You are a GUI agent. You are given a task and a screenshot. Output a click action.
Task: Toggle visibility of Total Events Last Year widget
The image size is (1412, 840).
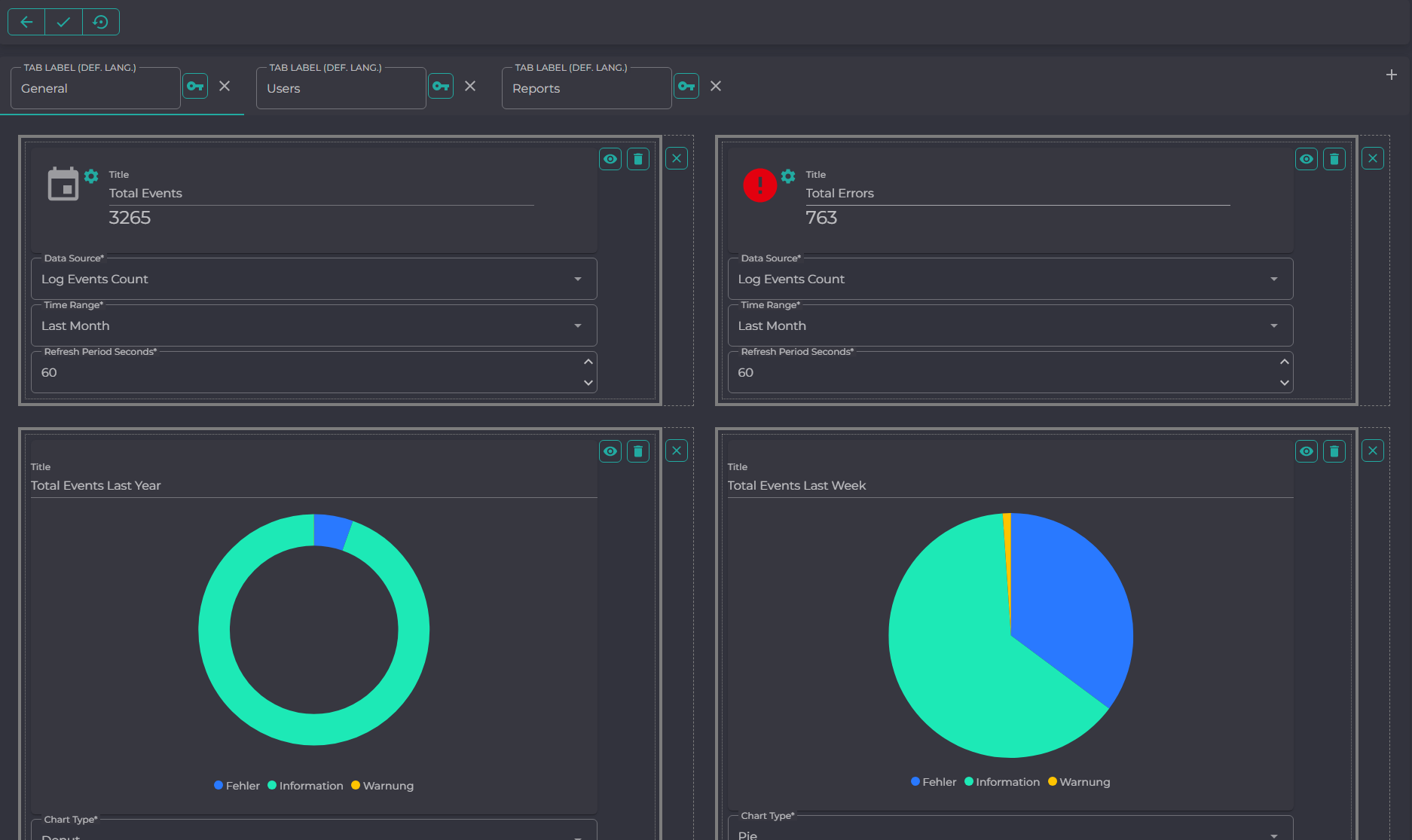(x=610, y=451)
